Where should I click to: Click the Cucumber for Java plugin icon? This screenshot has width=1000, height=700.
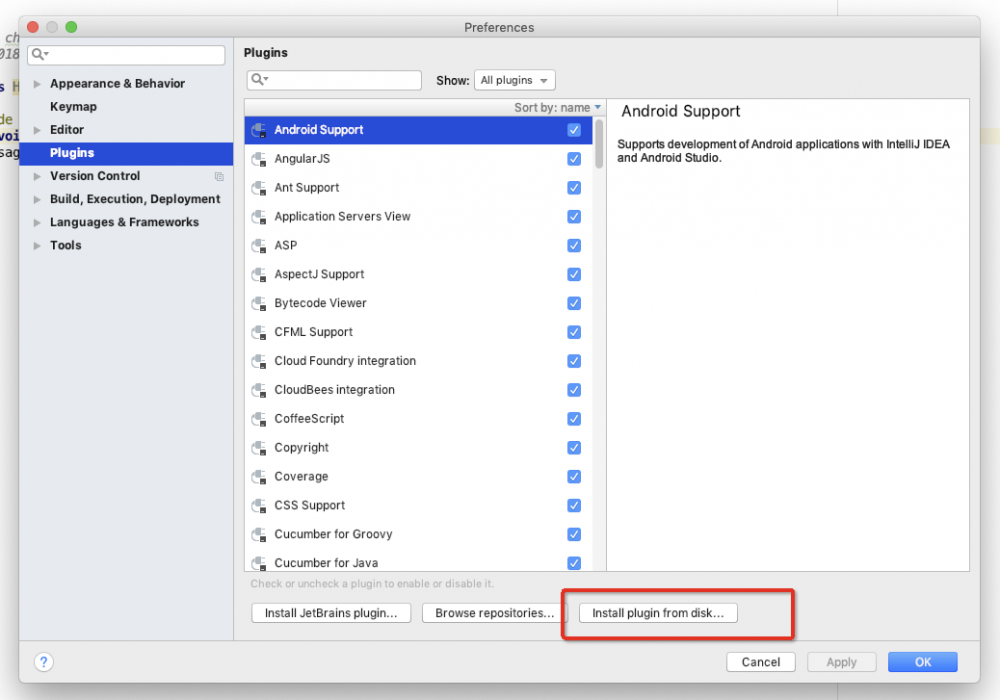pyautogui.click(x=260, y=563)
